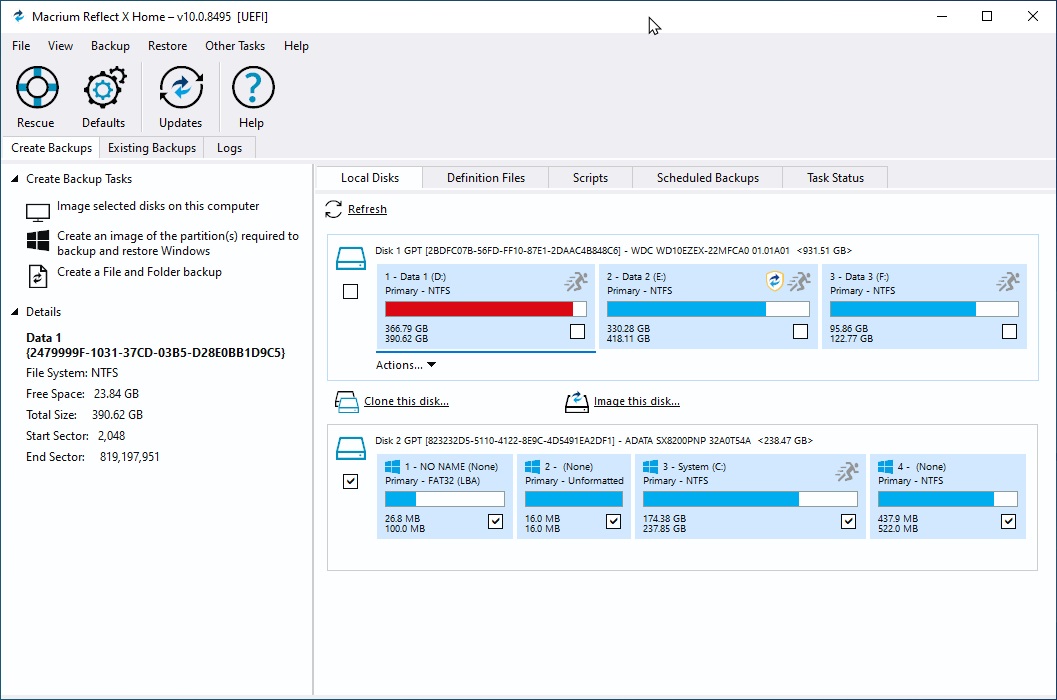Click the Updates toolbar icon
This screenshot has width=1057, height=700.
(181, 87)
